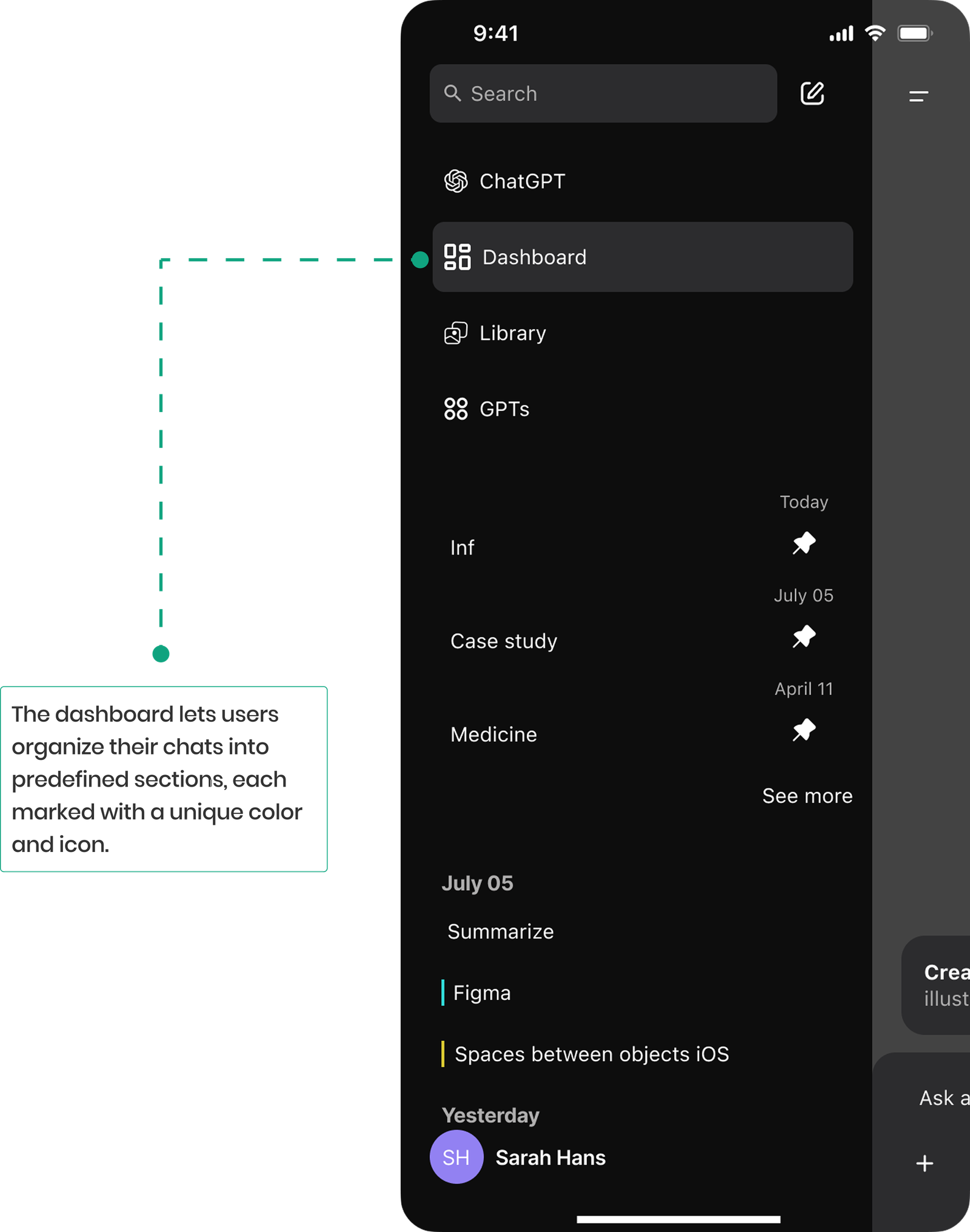Toggle pin on Medicine chat
The image size is (970, 1232).
click(804, 730)
